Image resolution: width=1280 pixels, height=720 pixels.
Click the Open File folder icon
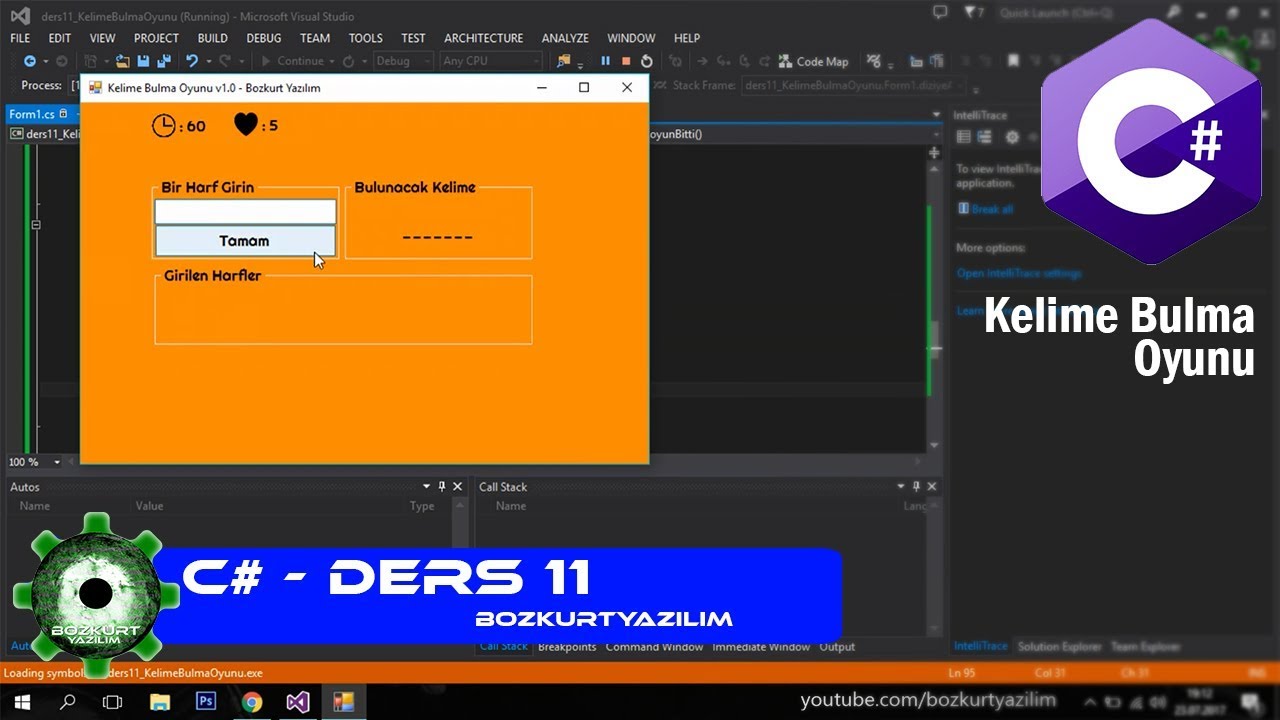(x=123, y=61)
